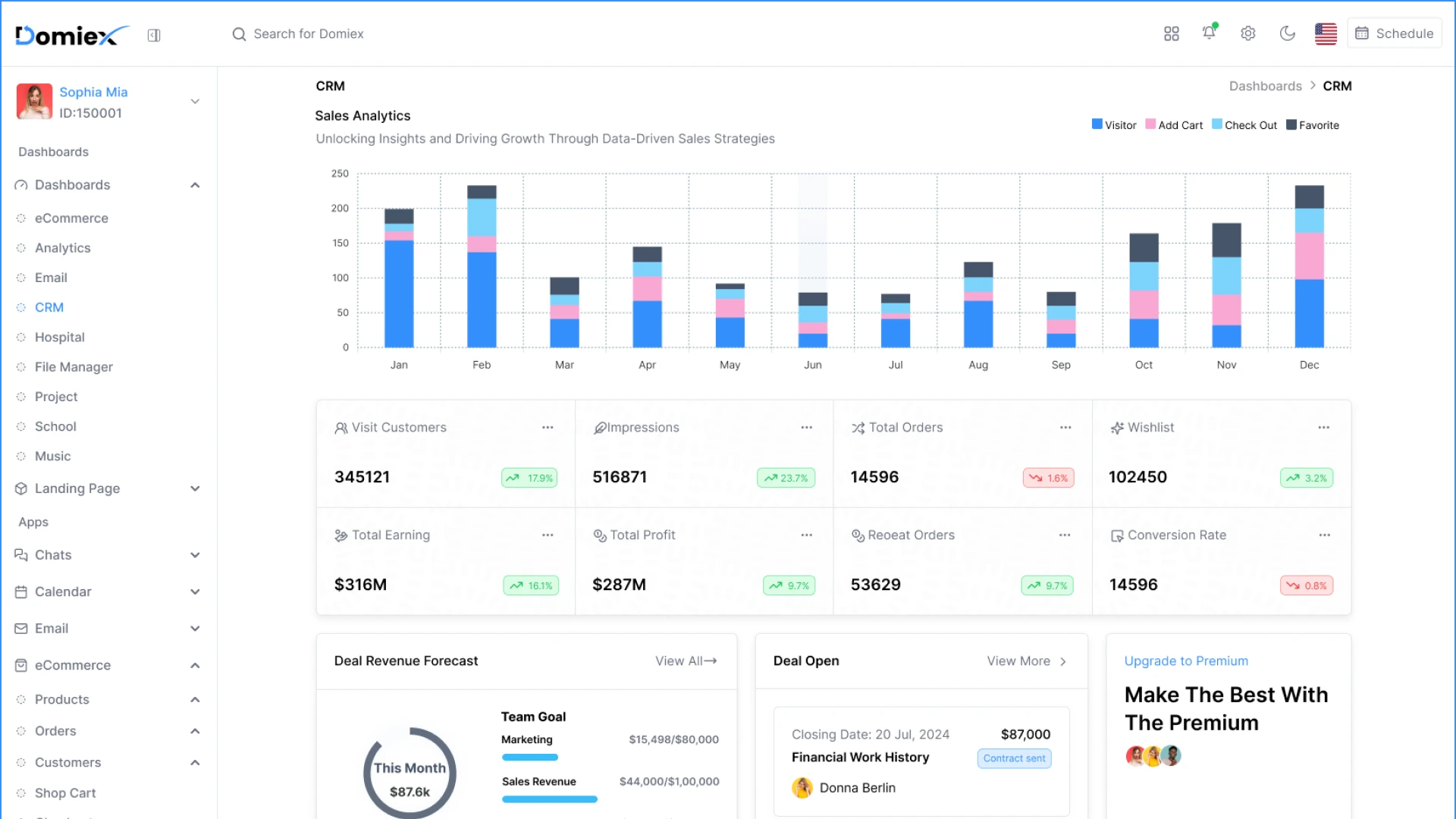Open Visit Customers card options menu

(548, 428)
